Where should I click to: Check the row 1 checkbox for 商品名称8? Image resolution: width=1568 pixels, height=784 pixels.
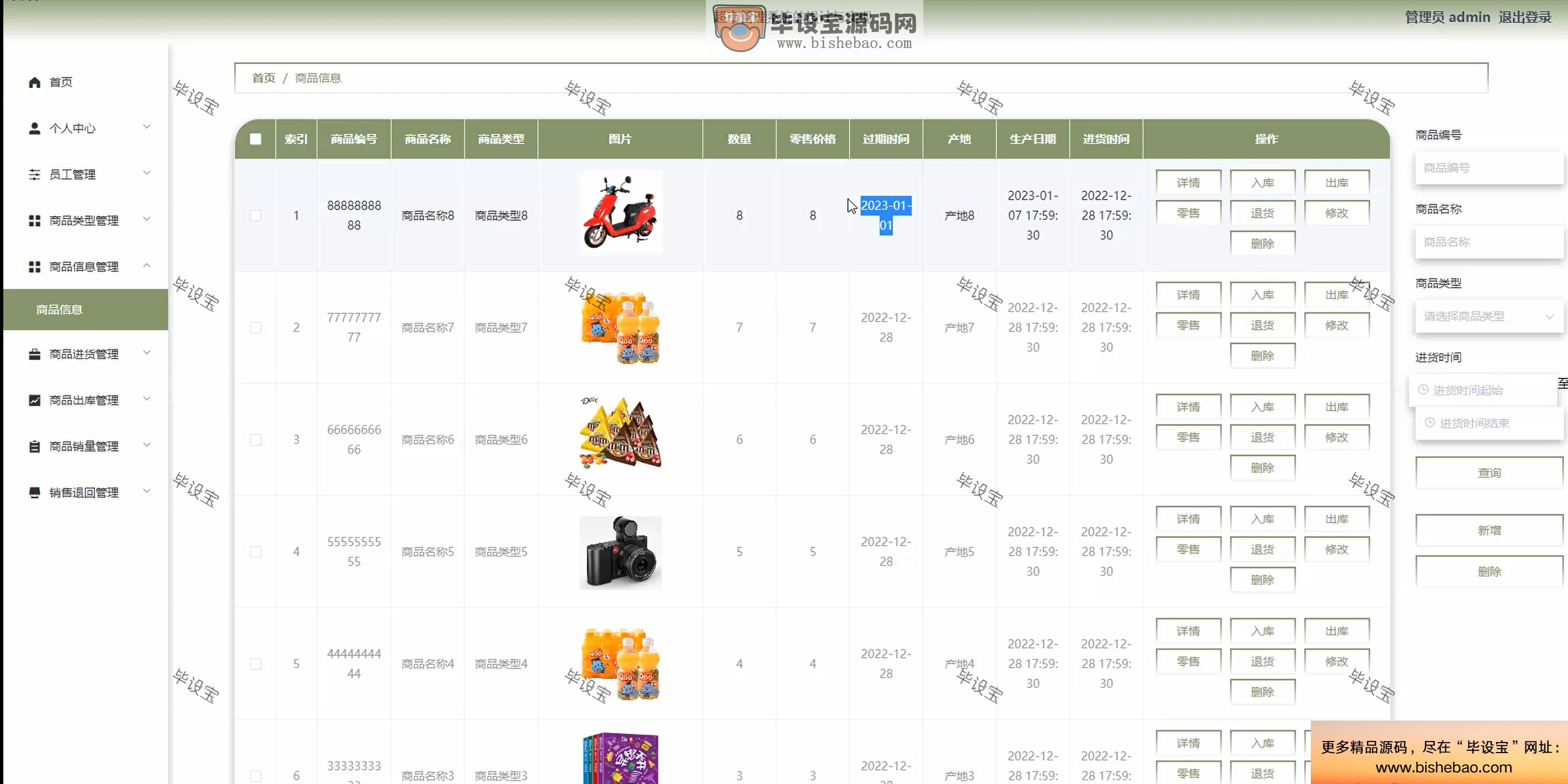coord(256,216)
